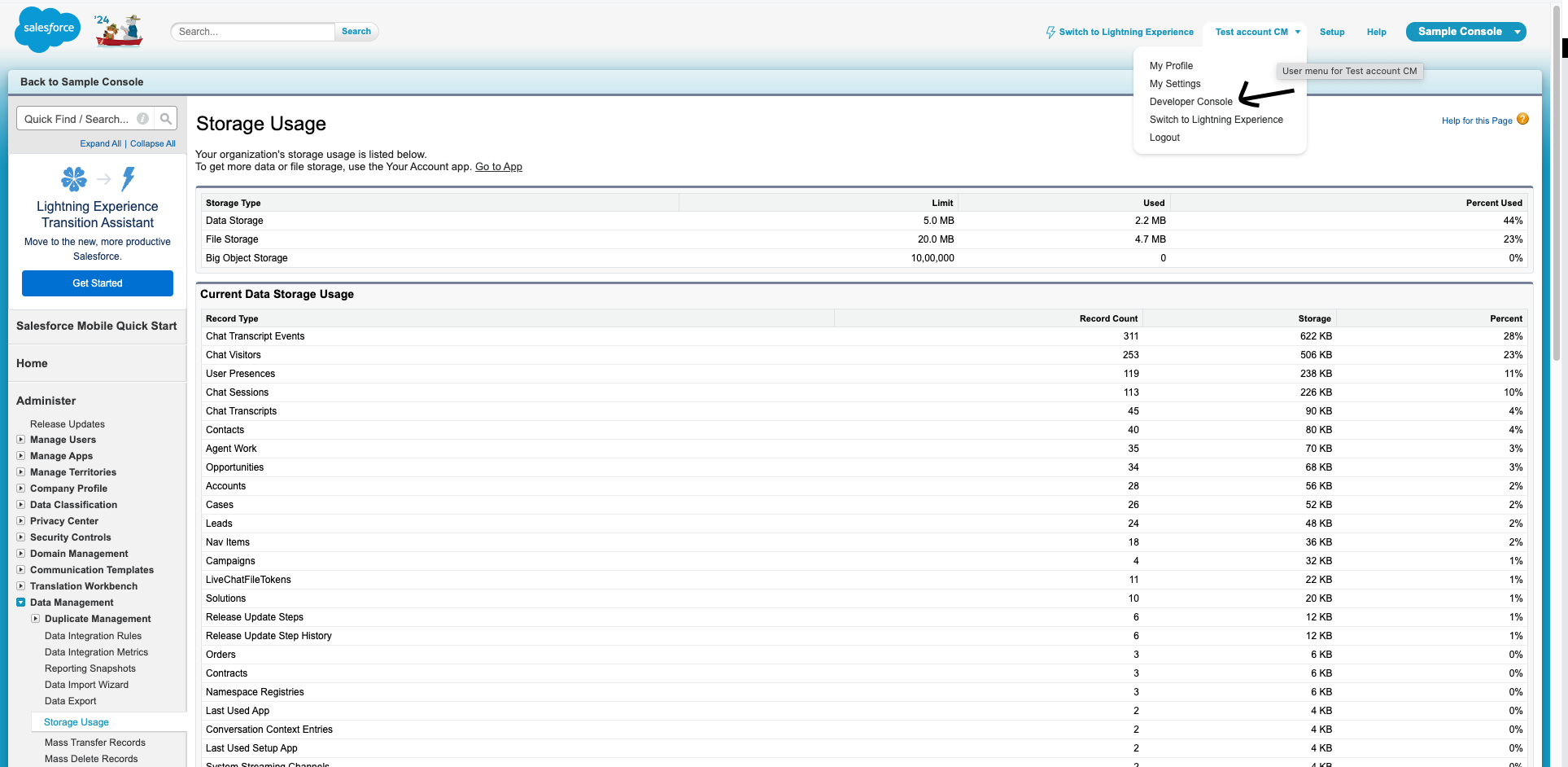Click Back to Sample Console
Image resolution: width=1568 pixels, height=767 pixels.
click(81, 82)
